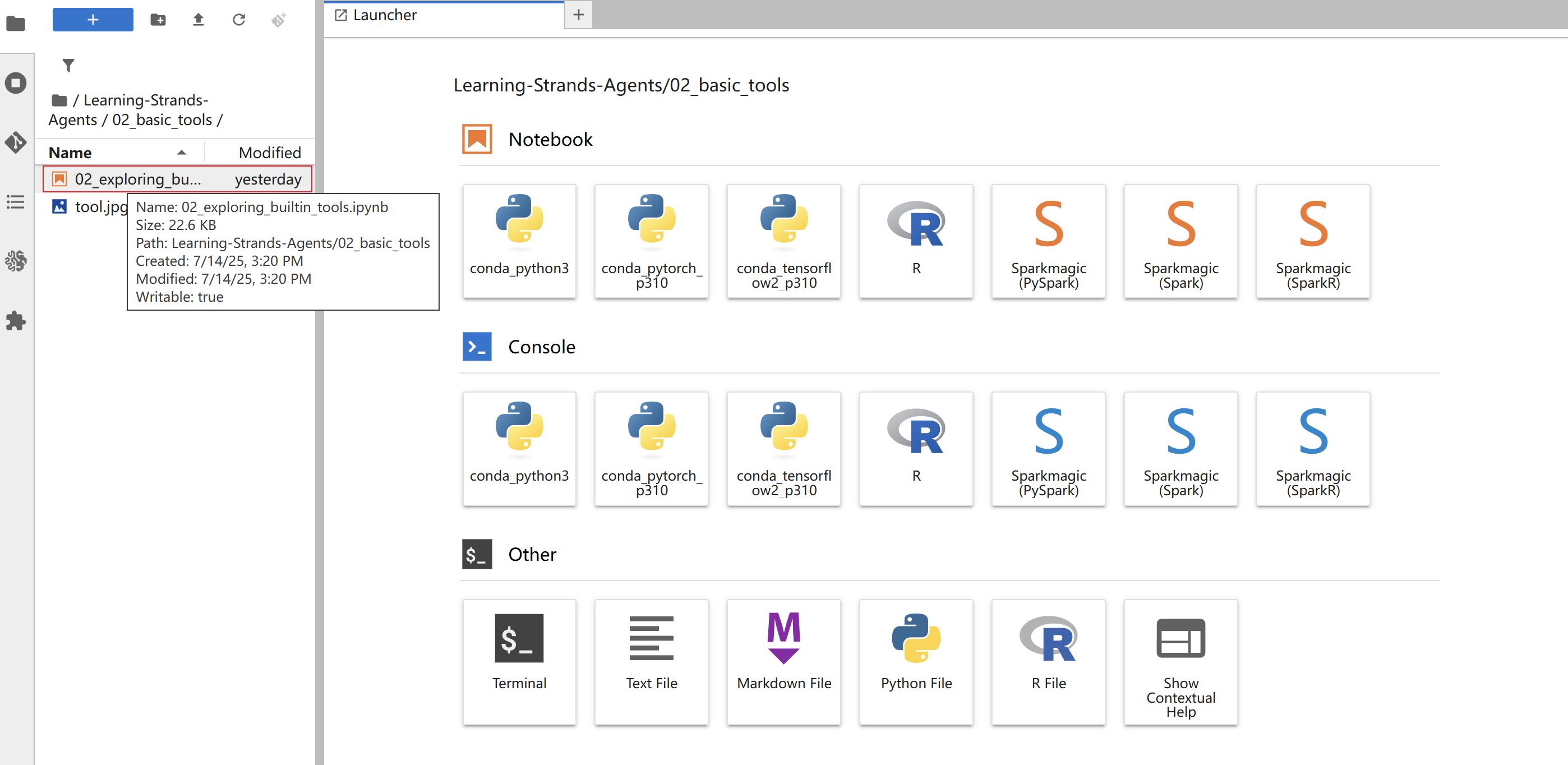The height and width of the screenshot is (765, 1568).
Task: Click the Git clone repository icon
Action: click(279, 20)
